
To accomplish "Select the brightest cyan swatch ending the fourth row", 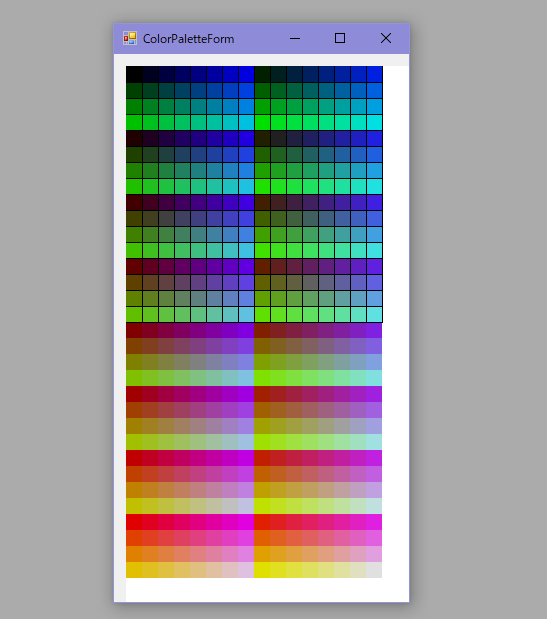I will 374,122.
